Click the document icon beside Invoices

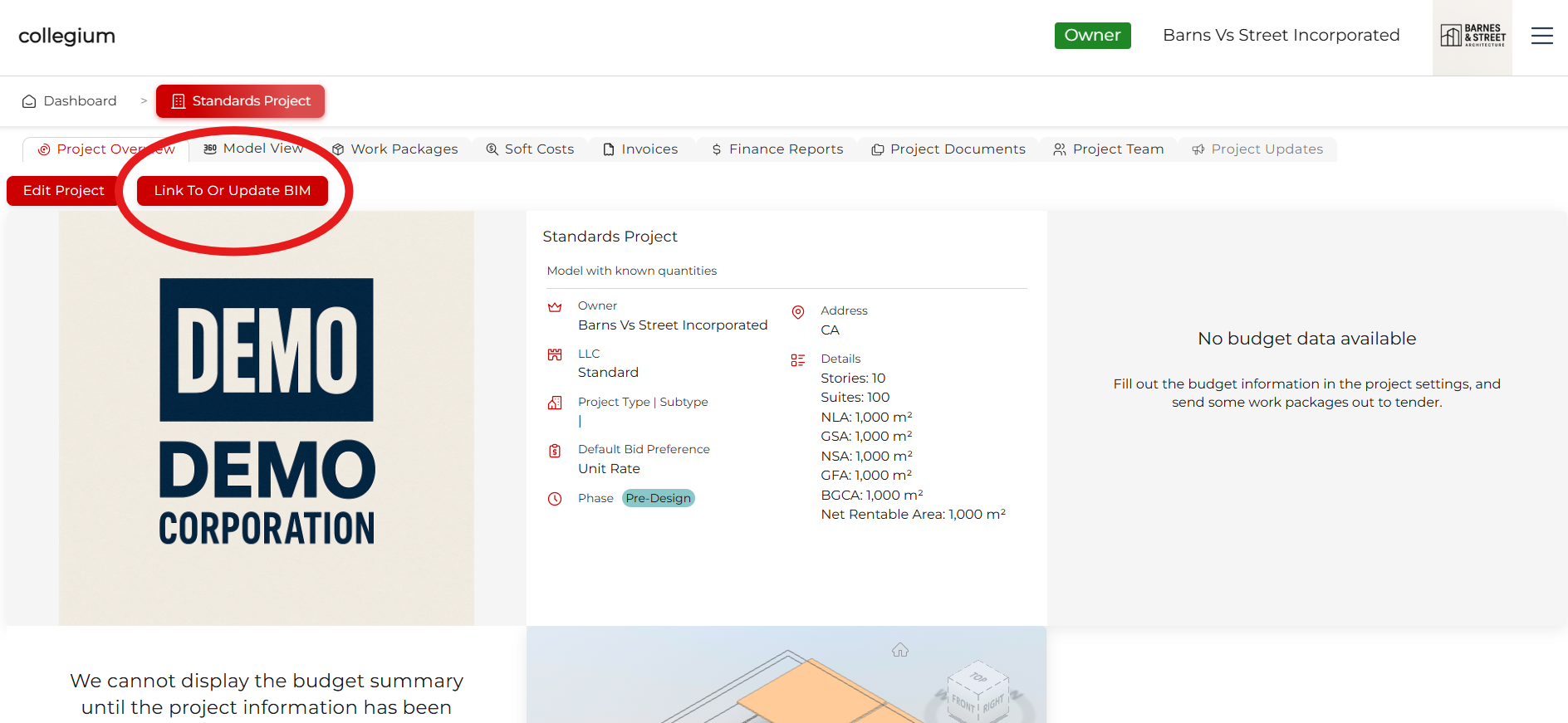click(x=609, y=149)
